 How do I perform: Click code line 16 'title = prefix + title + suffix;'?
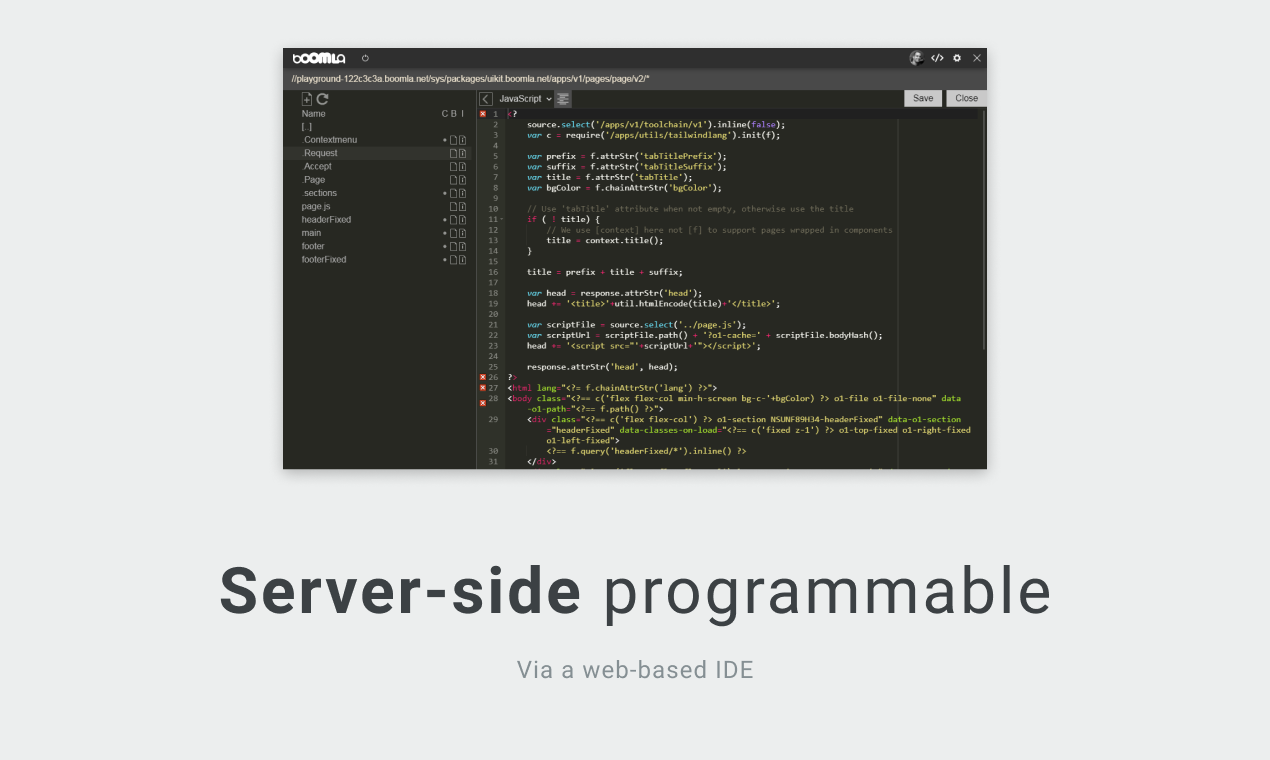[x=605, y=272]
